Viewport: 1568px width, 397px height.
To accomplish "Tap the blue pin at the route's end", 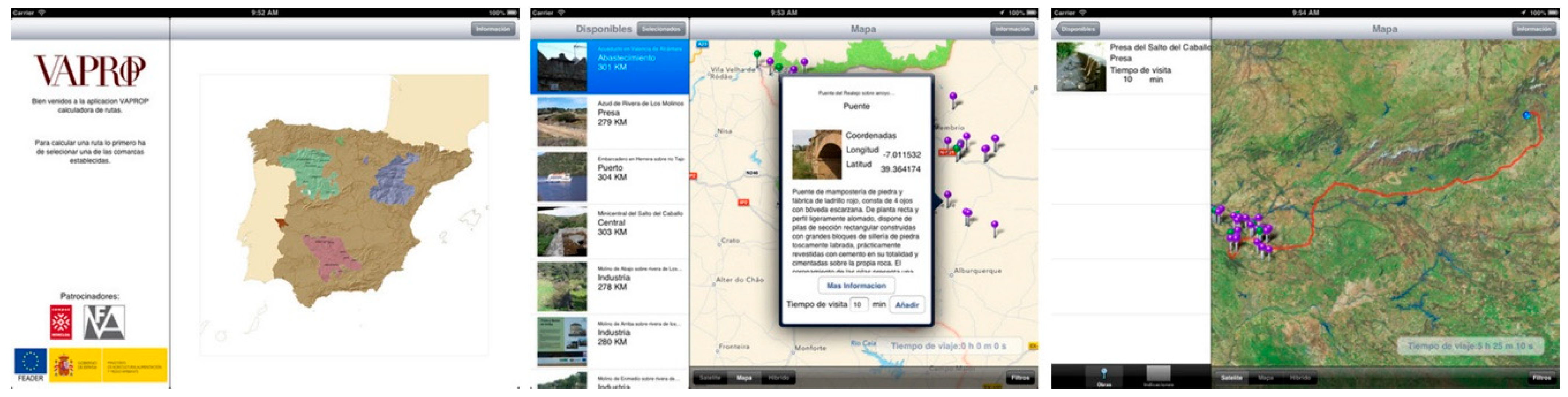I will (1526, 115).
